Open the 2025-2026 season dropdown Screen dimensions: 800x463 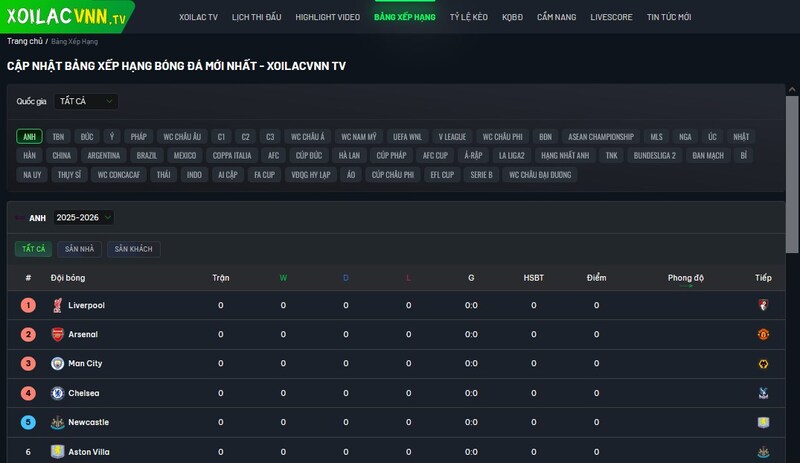point(83,217)
